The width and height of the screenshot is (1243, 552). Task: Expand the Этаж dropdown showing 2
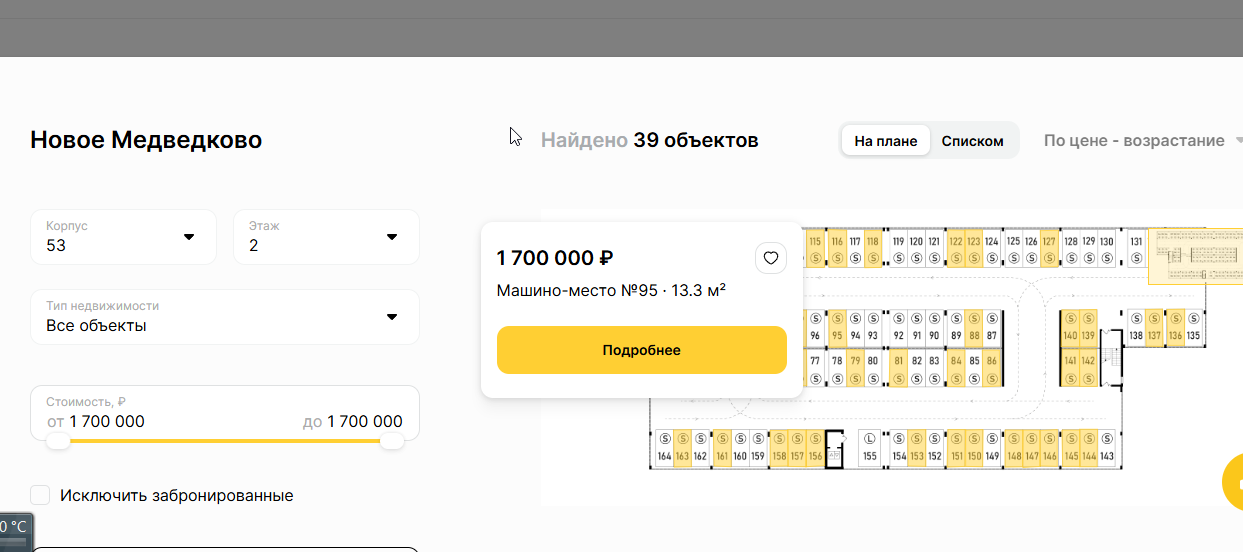click(x=326, y=237)
